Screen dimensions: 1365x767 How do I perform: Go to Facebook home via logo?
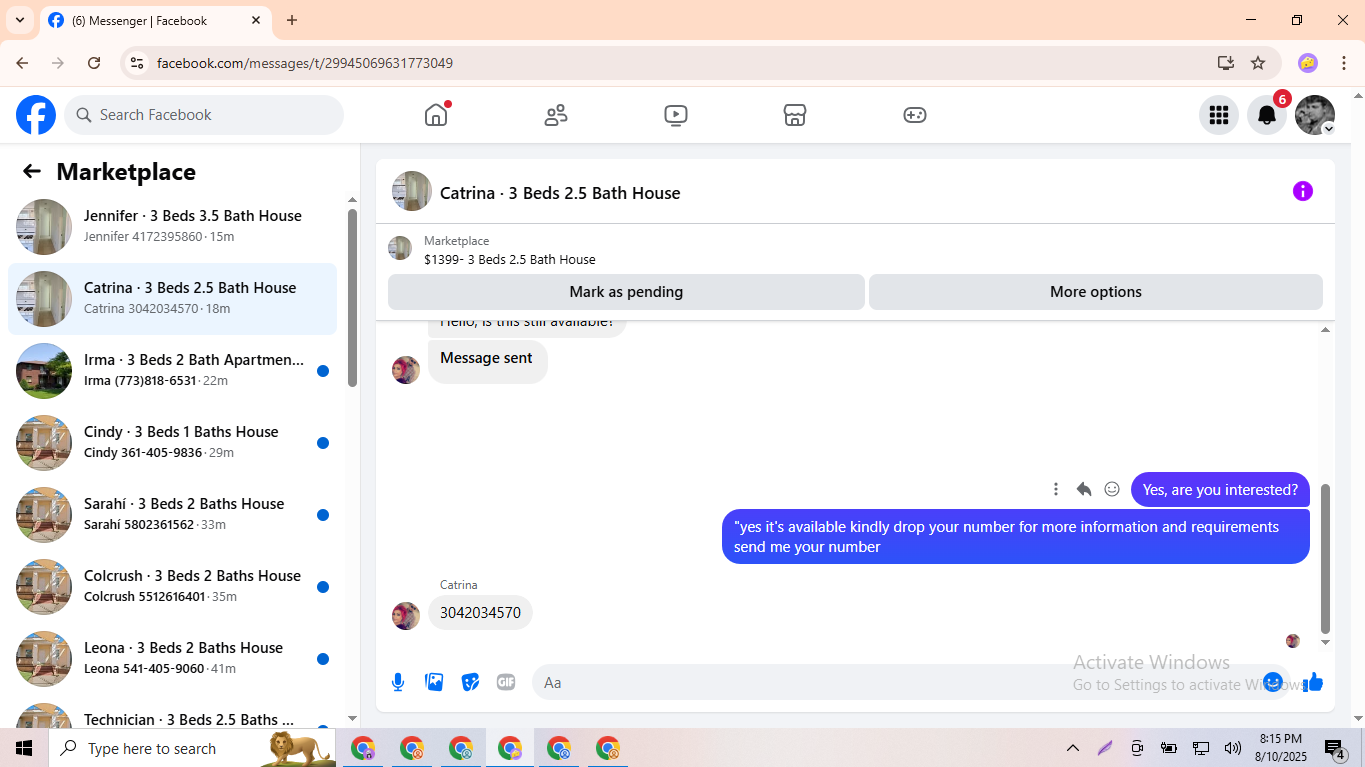pyautogui.click(x=36, y=115)
